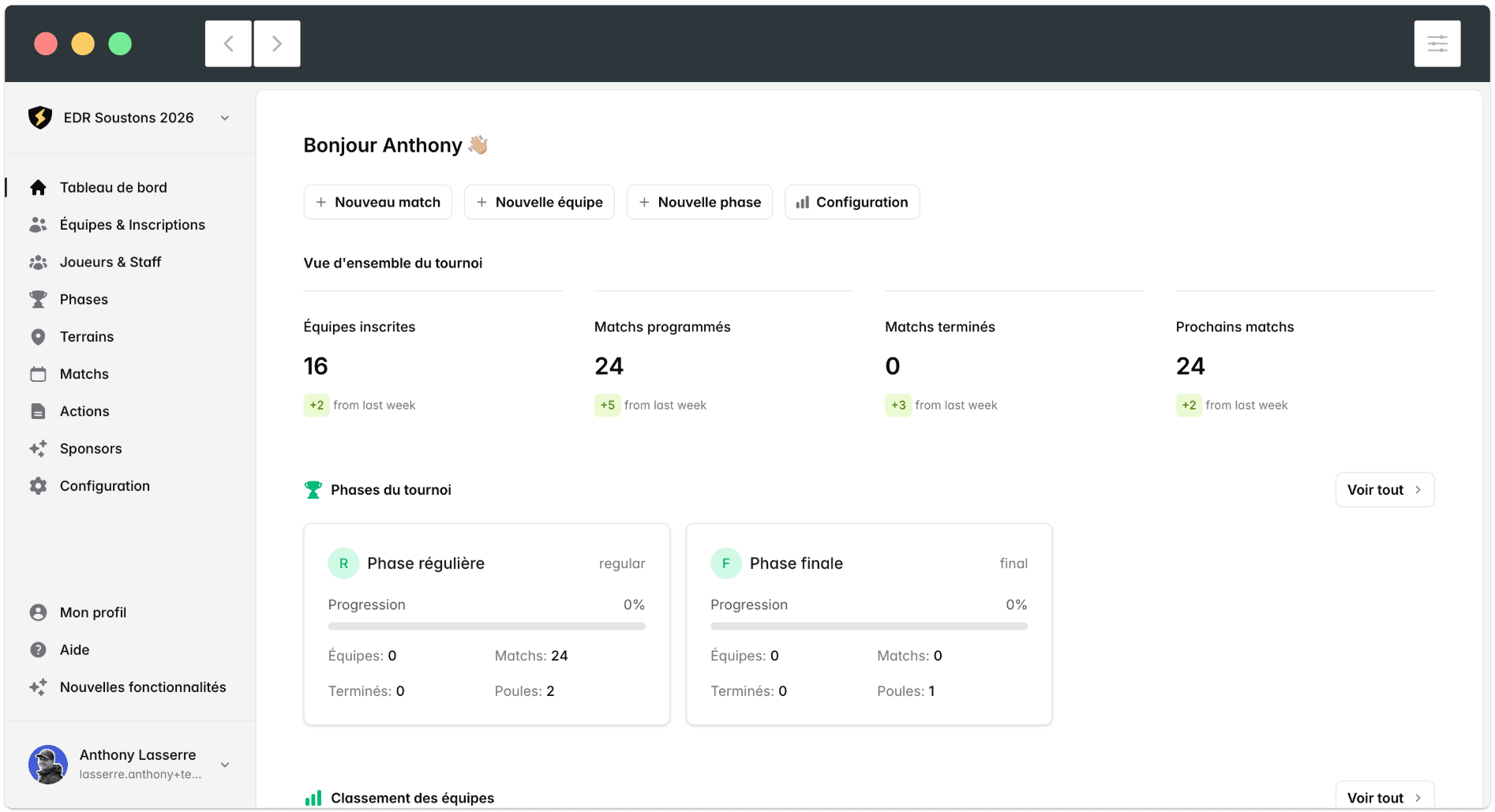Expand the EDR Soustons 2026 tournament dropdown
Screen dimensions: 1495x812
pyautogui.click(x=225, y=118)
